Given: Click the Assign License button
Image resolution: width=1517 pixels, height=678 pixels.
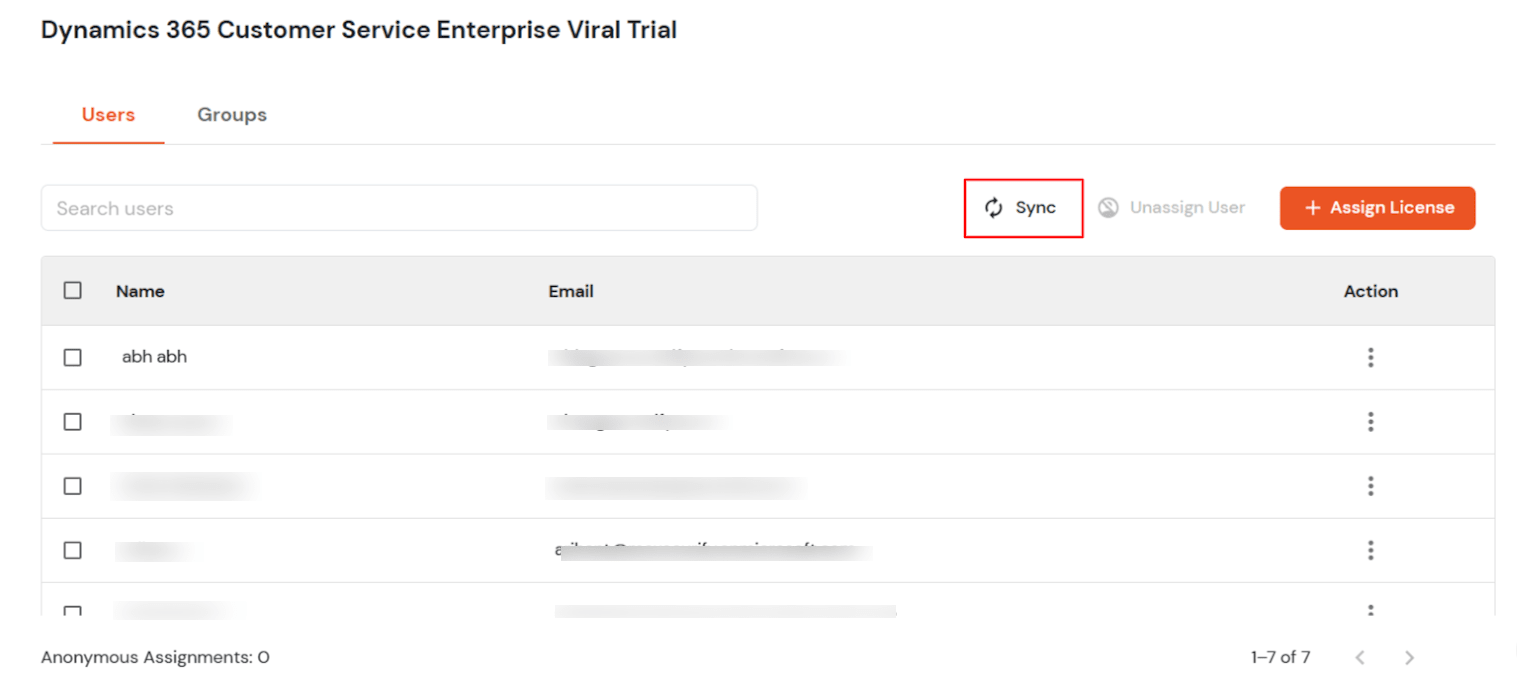Looking at the screenshot, I should point(1377,208).
